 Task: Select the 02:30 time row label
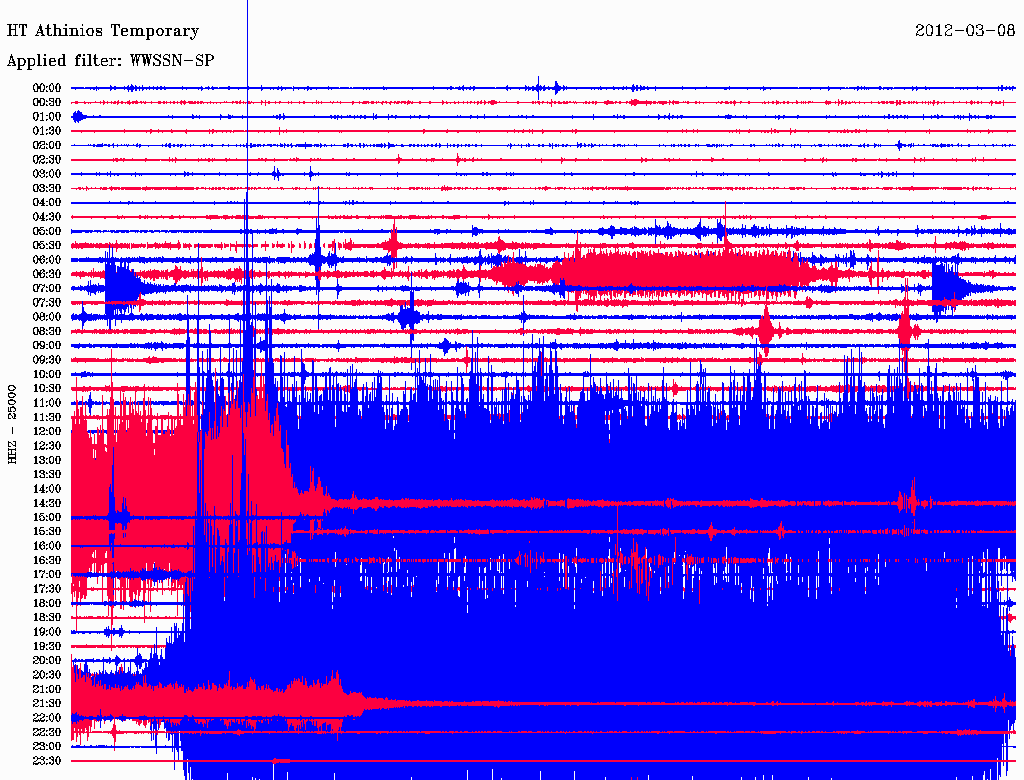(47, 159)
